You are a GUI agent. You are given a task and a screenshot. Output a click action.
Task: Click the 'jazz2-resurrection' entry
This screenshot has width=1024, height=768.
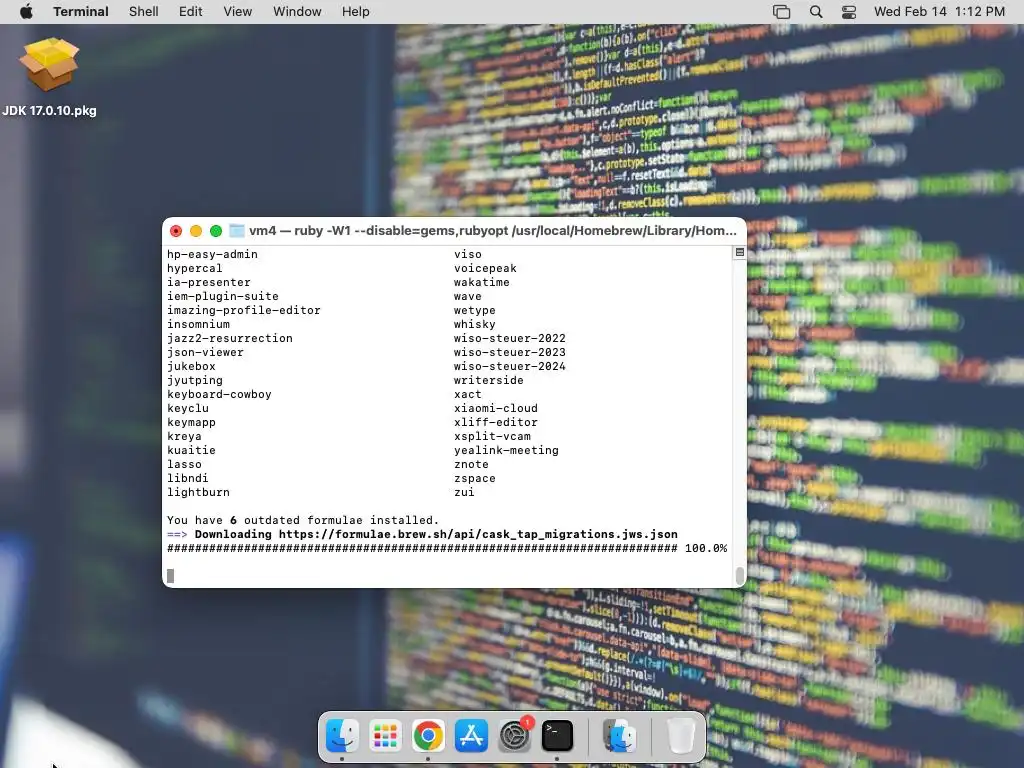click(230, 338)
